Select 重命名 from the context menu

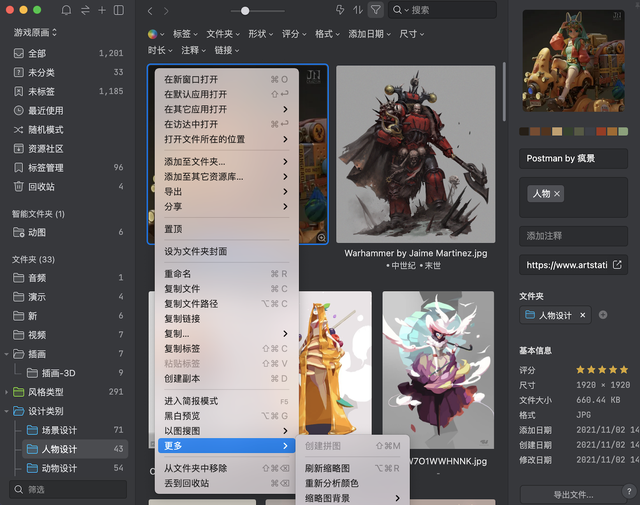[177, 273]
